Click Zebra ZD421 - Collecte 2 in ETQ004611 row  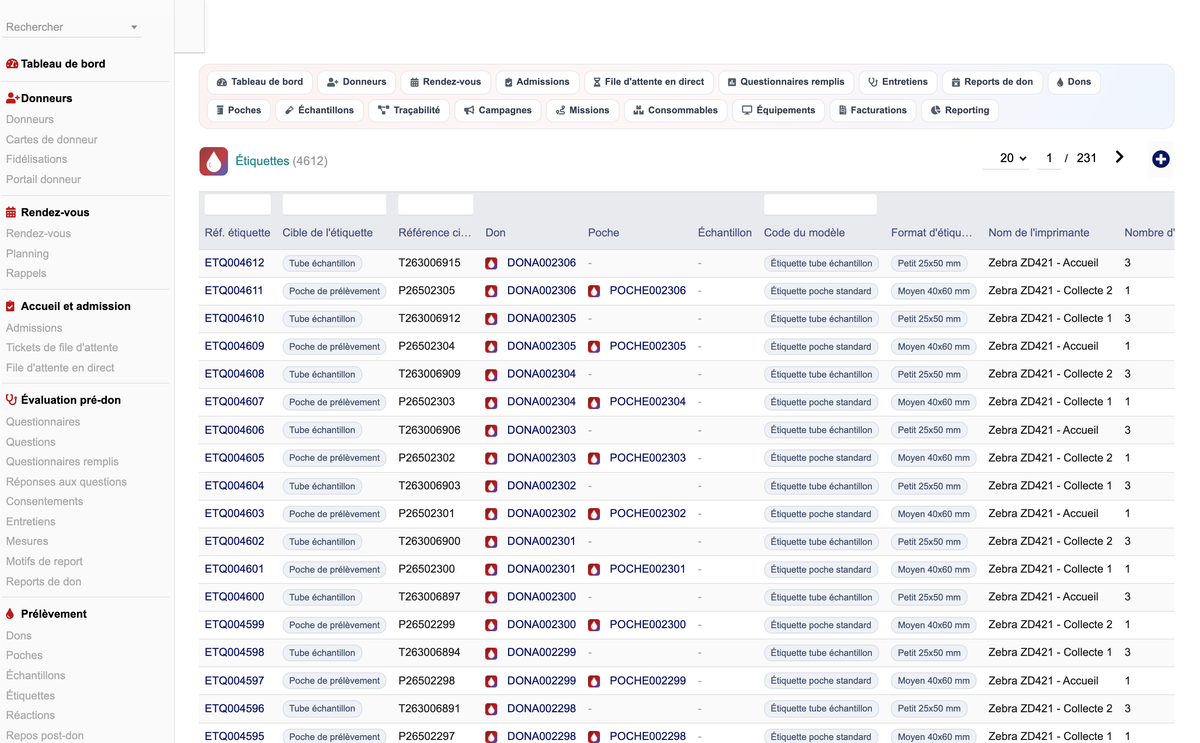[1050, 291]
